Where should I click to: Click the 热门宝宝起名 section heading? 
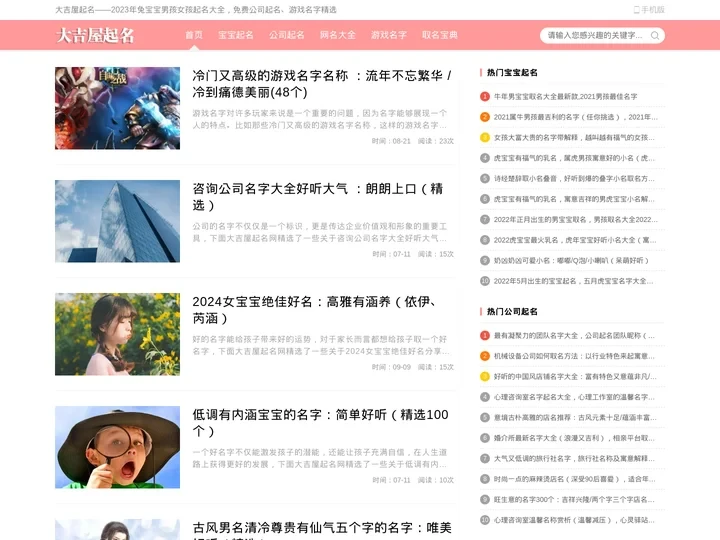pos(512,73)
